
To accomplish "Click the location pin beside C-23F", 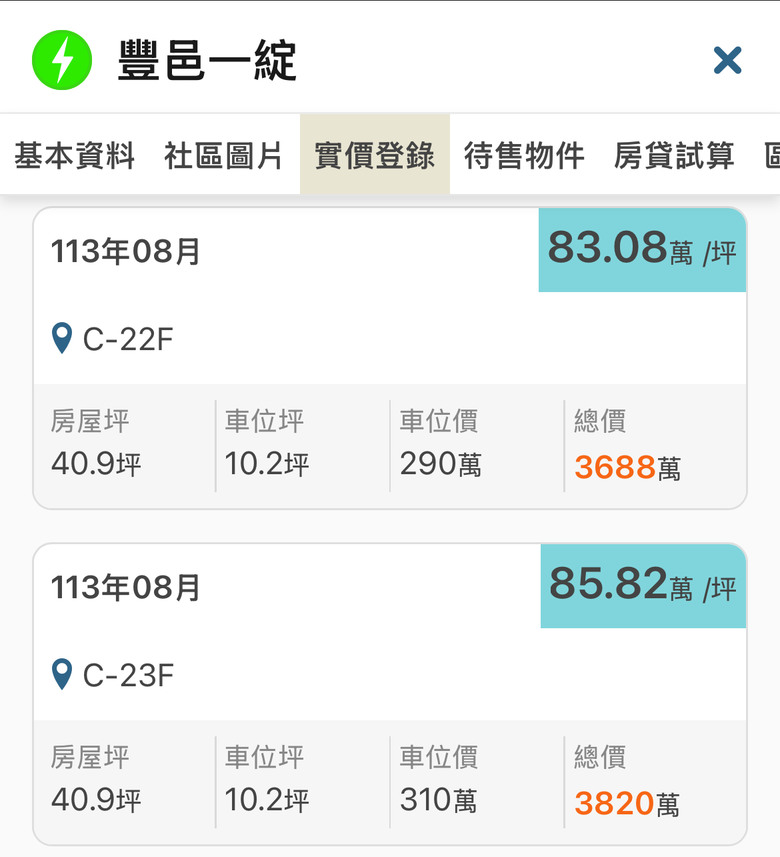I will [x=62, y=674].
